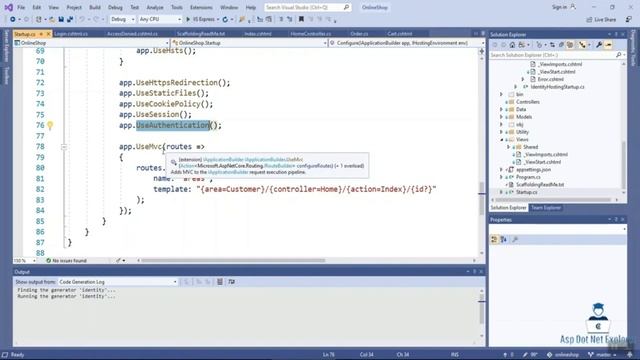Click the Clear All icon in Output panel
This screenshot has width=640, height=360.
[220, 282]
